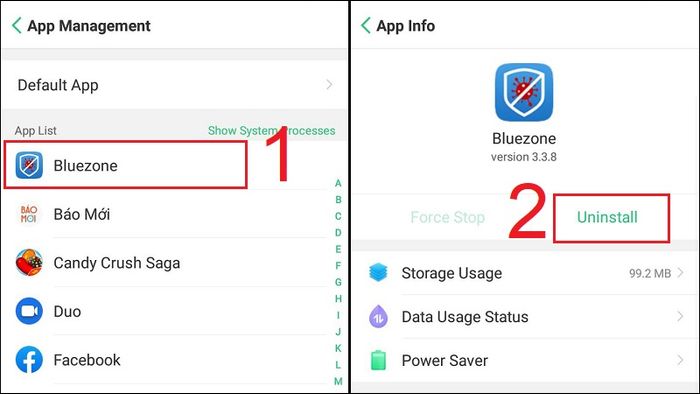
Task: Tap the large Bluezone shield icon
Action: pos(524,92)
